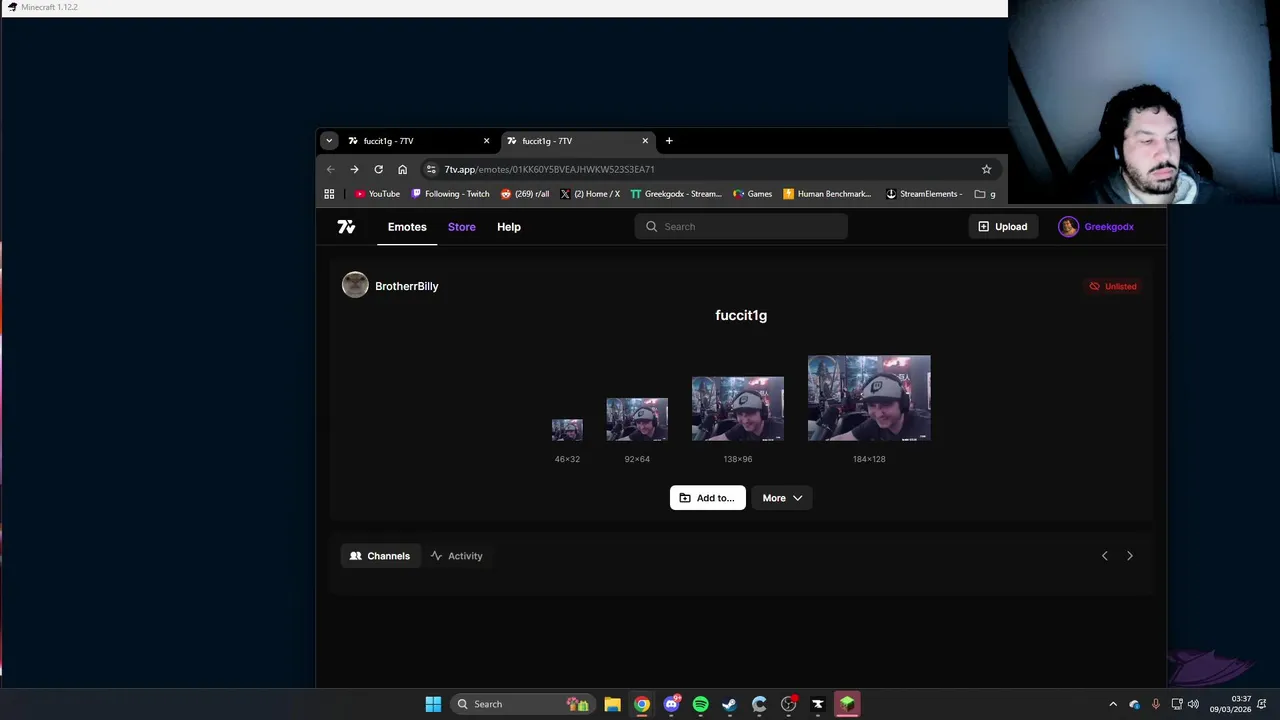Image resolution: width=1280 pixels, height=720 pixels.
Task: Bookmark this page with the star icon
Action: (x=986, y=169)
